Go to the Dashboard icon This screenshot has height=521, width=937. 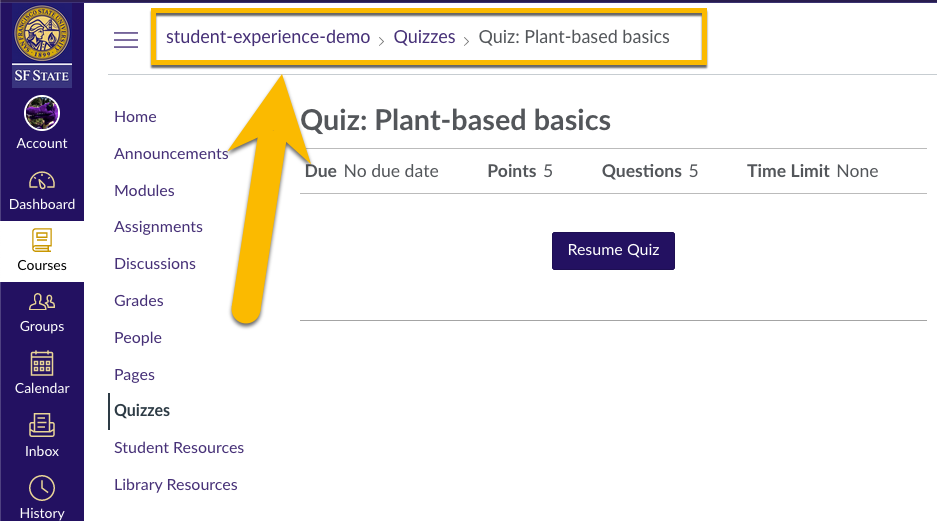pos(42,180)
